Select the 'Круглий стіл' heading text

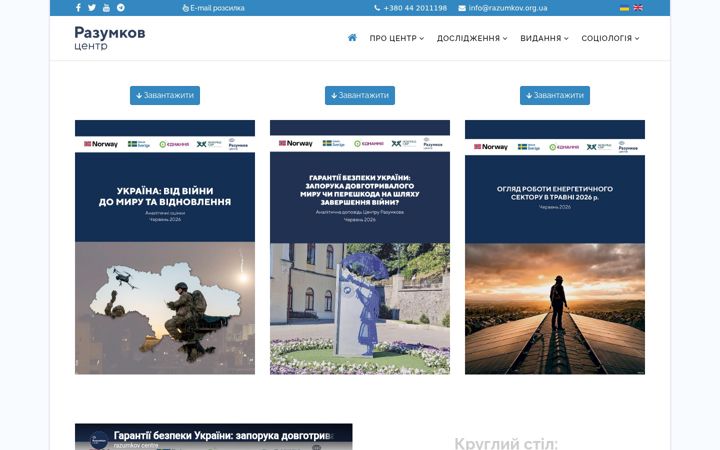[x=506, y=444]
